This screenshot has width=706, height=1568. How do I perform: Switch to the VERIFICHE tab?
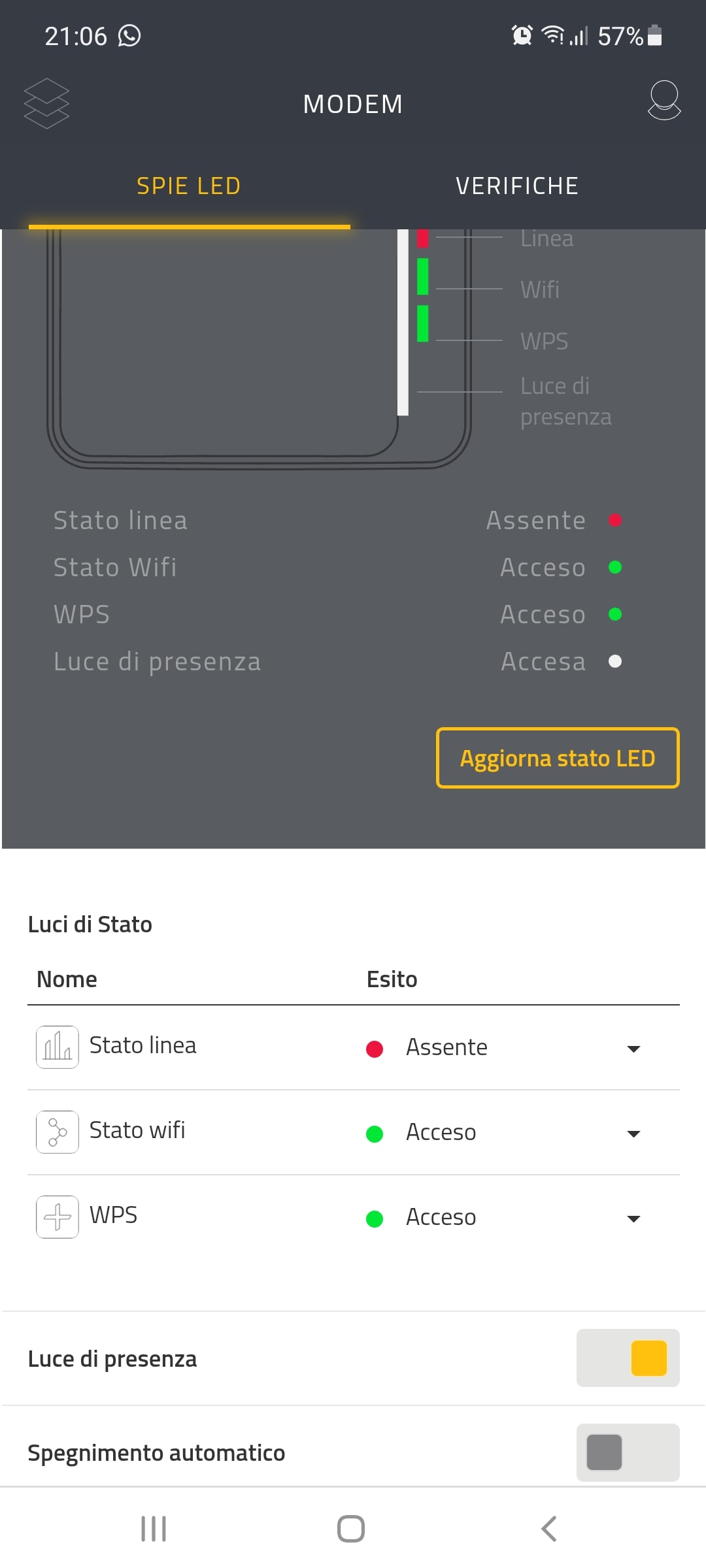pyautogui.click(x=516, y=186)
